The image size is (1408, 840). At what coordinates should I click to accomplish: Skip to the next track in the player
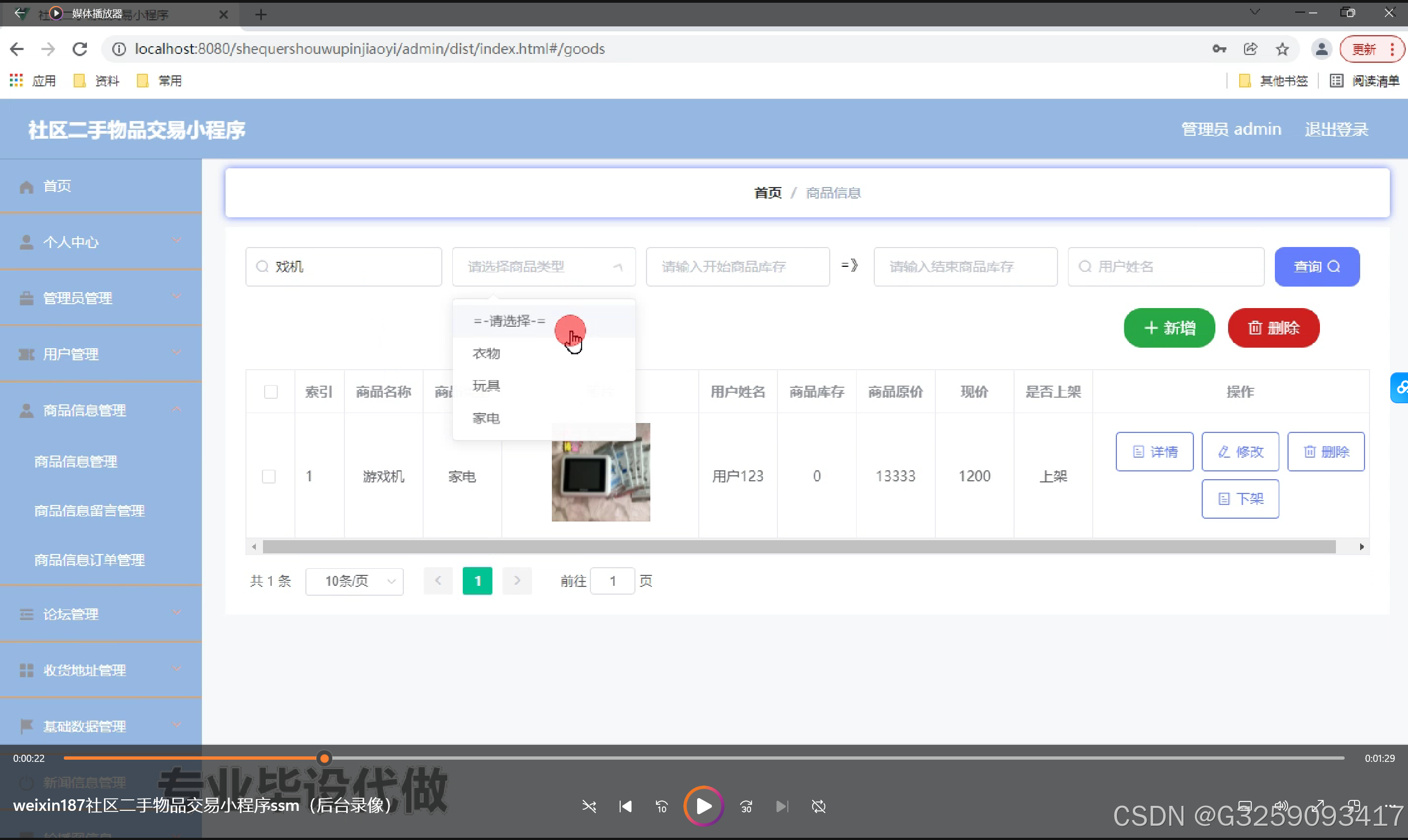782,806
